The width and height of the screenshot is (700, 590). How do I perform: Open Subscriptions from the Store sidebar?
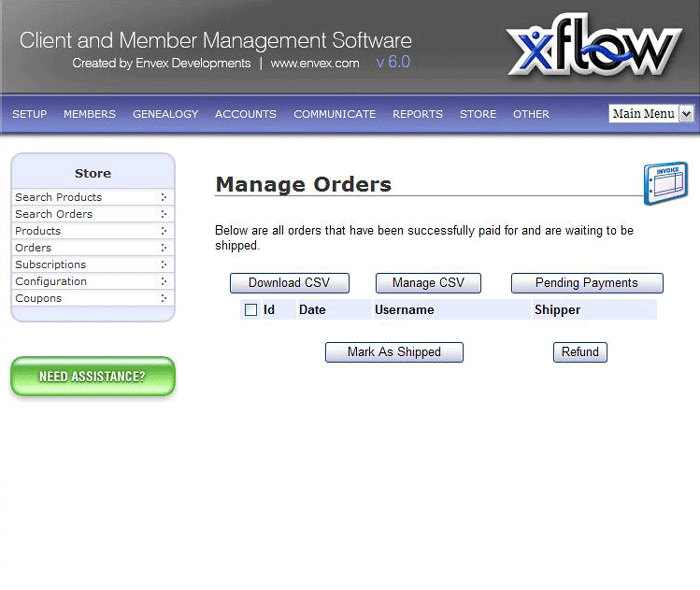click(50, 265)
